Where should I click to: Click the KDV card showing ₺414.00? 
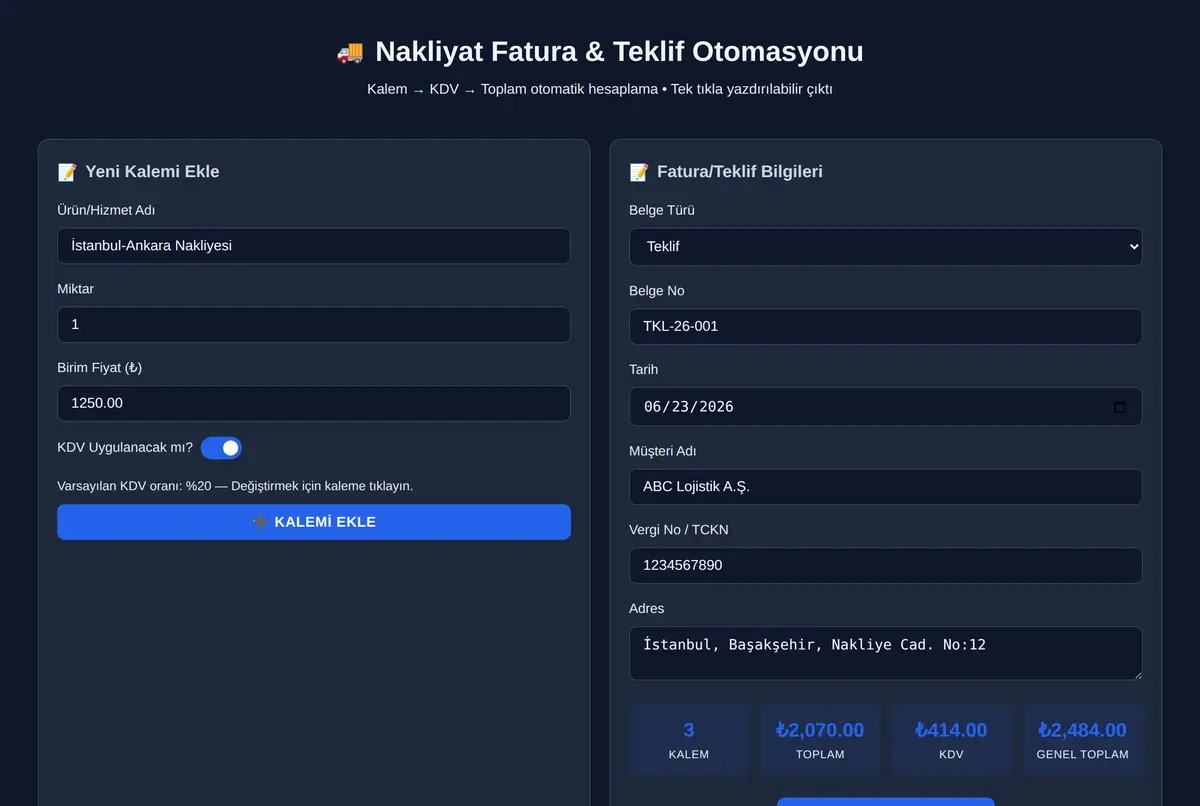(x=951, y=740)
